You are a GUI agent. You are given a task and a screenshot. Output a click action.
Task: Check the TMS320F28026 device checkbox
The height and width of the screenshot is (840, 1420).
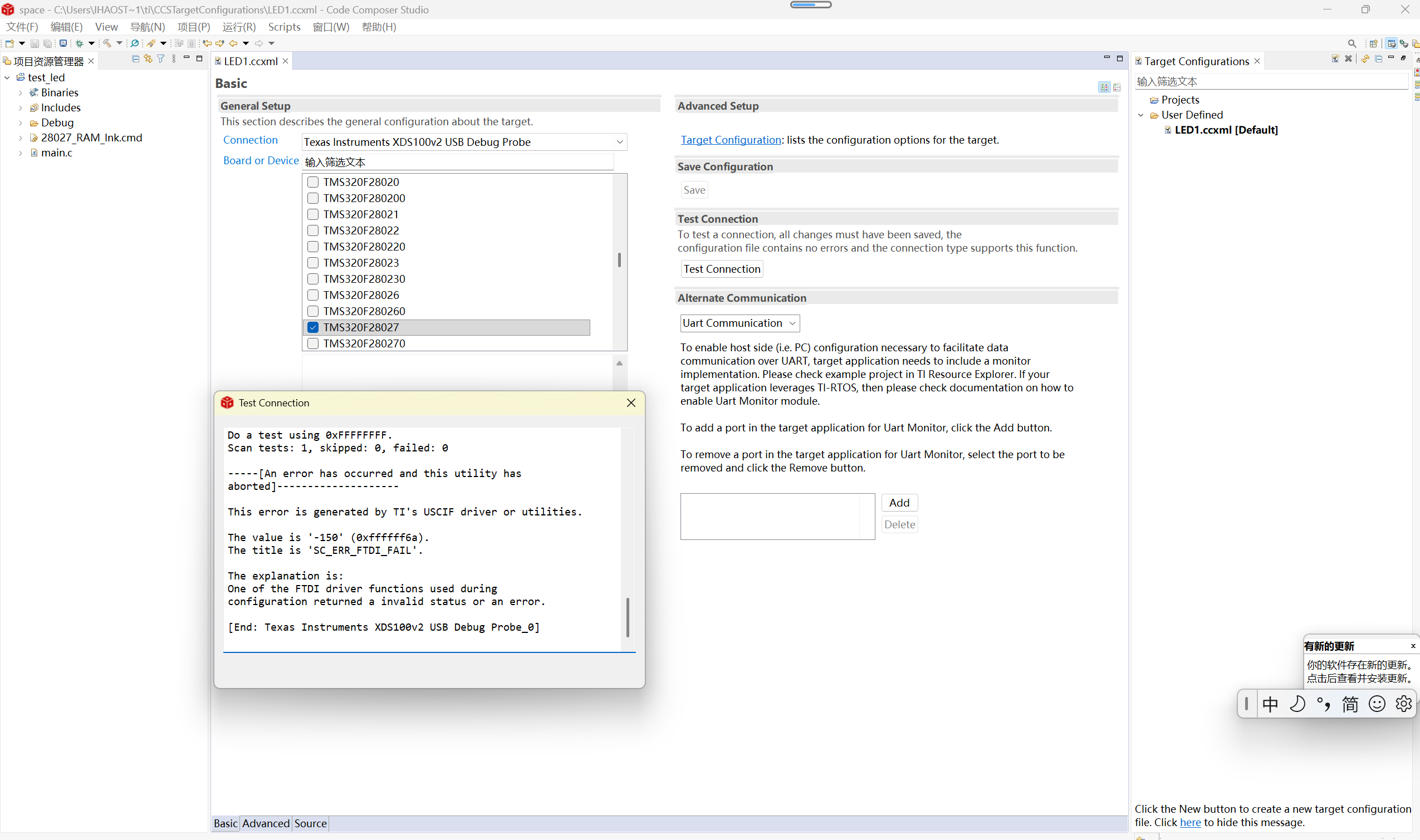pos(312,295)
